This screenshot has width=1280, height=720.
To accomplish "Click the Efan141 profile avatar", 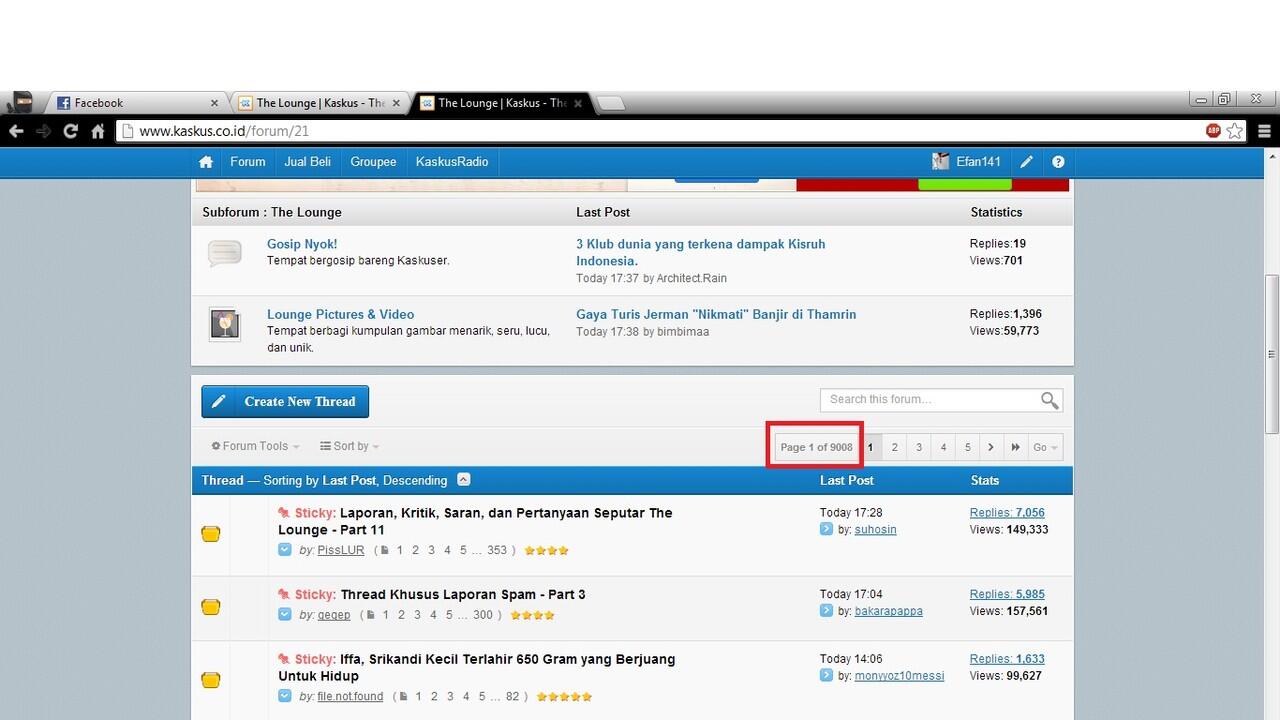I will coord(941,162).
